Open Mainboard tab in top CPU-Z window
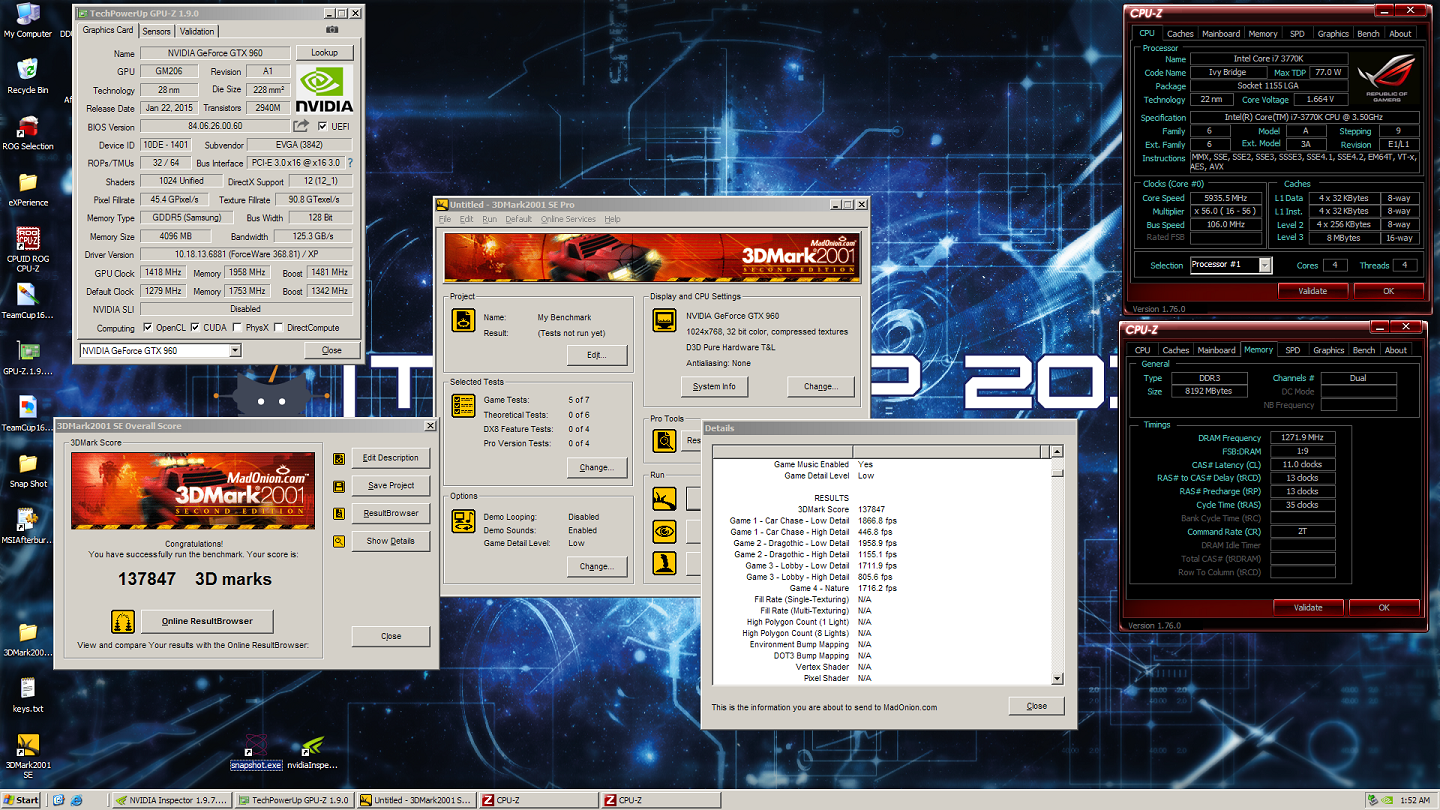Viewport: 1440px width, 810px height. (1221, 34)
